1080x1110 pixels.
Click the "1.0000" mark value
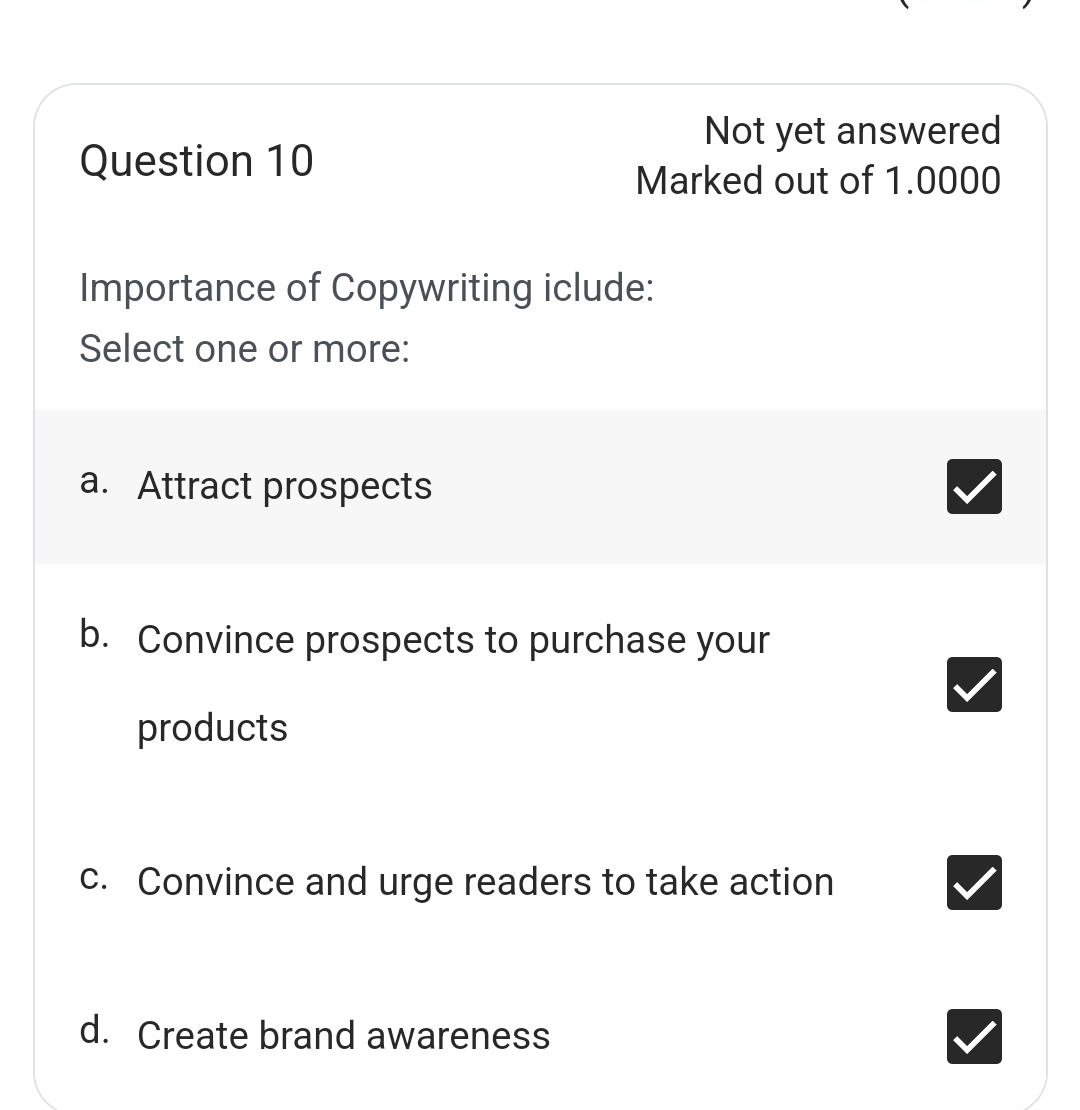(942, 181)
